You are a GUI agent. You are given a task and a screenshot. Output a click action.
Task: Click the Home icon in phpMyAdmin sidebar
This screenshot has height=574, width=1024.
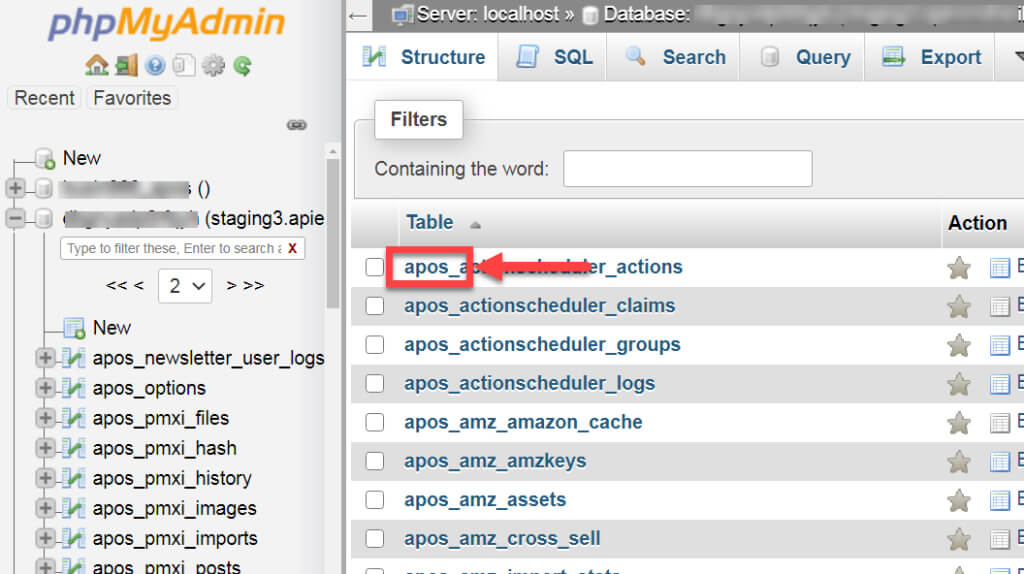pyautogui.click(x=96, y=66)
